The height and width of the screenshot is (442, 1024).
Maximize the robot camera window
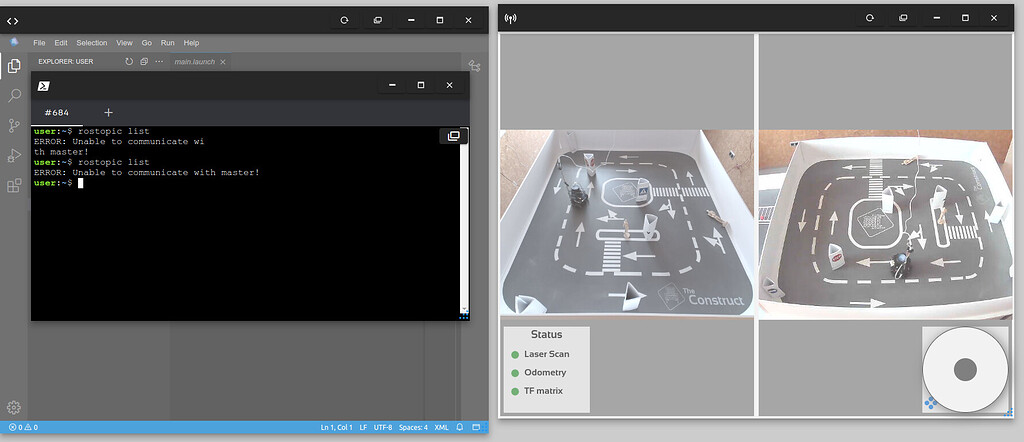pos(965,18)
